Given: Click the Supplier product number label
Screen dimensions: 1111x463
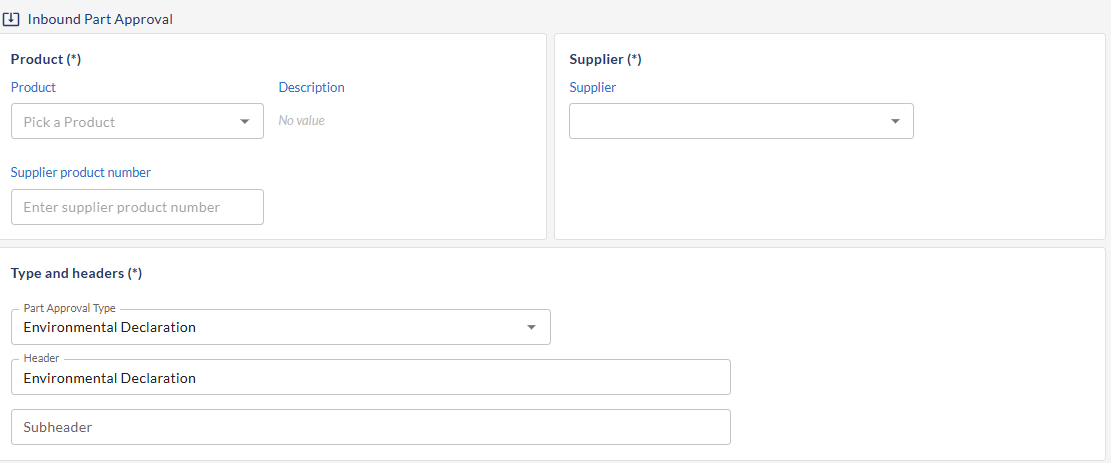Looking at the screenshot, I should click(x=80, y=172).
